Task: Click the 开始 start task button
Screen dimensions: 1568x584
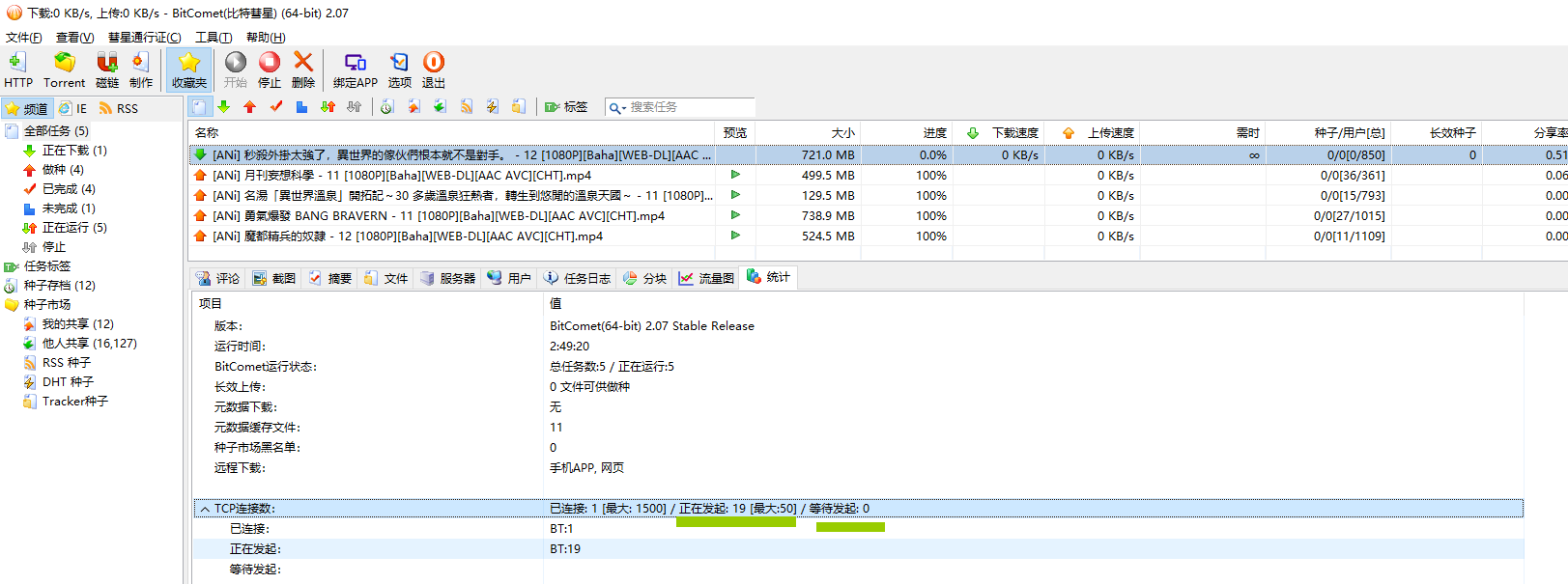Action: pos(236,70)
